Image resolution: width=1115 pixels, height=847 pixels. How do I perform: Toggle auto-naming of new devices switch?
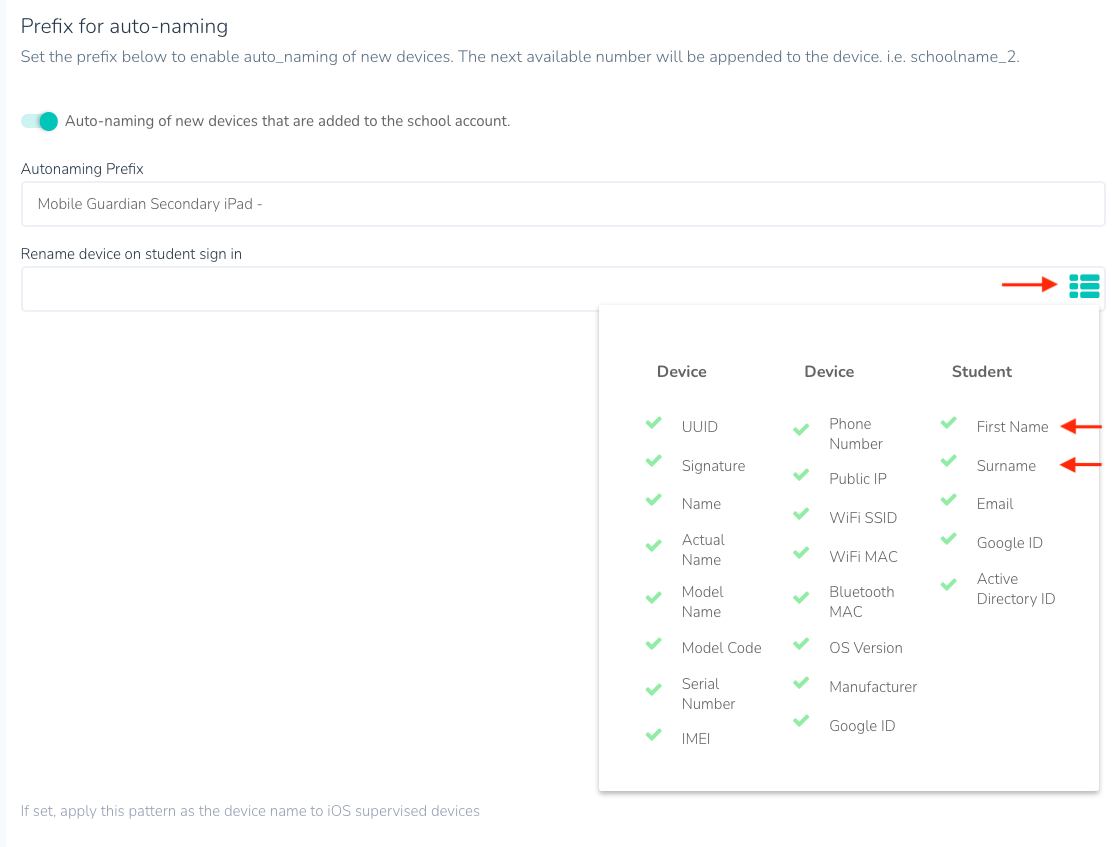(40, 121)
